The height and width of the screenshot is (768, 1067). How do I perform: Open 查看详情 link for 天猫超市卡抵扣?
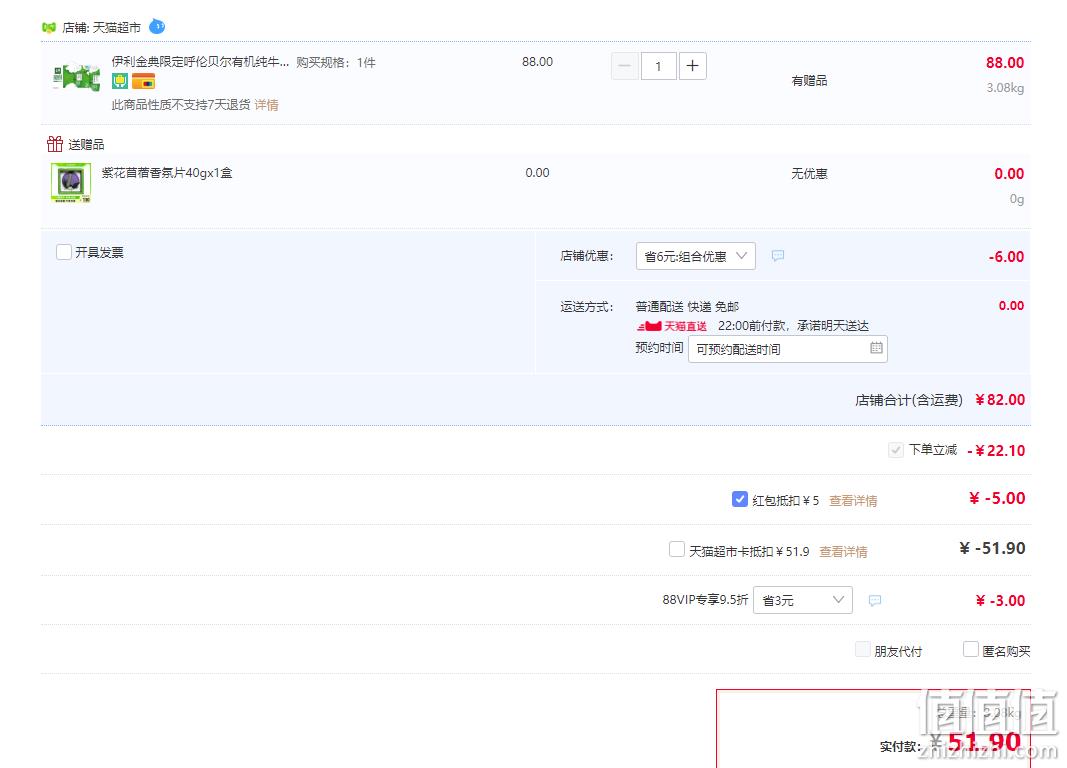(843, 552)
